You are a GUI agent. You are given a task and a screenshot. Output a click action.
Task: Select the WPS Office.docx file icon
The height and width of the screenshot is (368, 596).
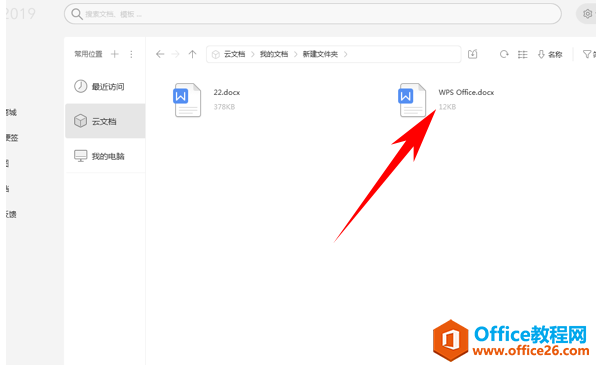(412, 100)
